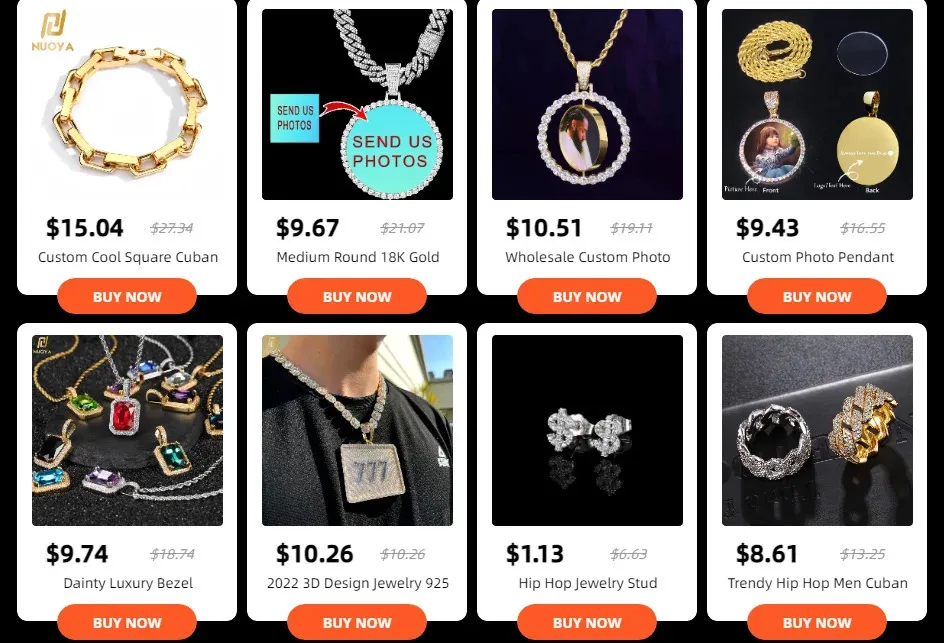Buy the $1.13 Hip Hop Jewelry Stud

point(587,623)
